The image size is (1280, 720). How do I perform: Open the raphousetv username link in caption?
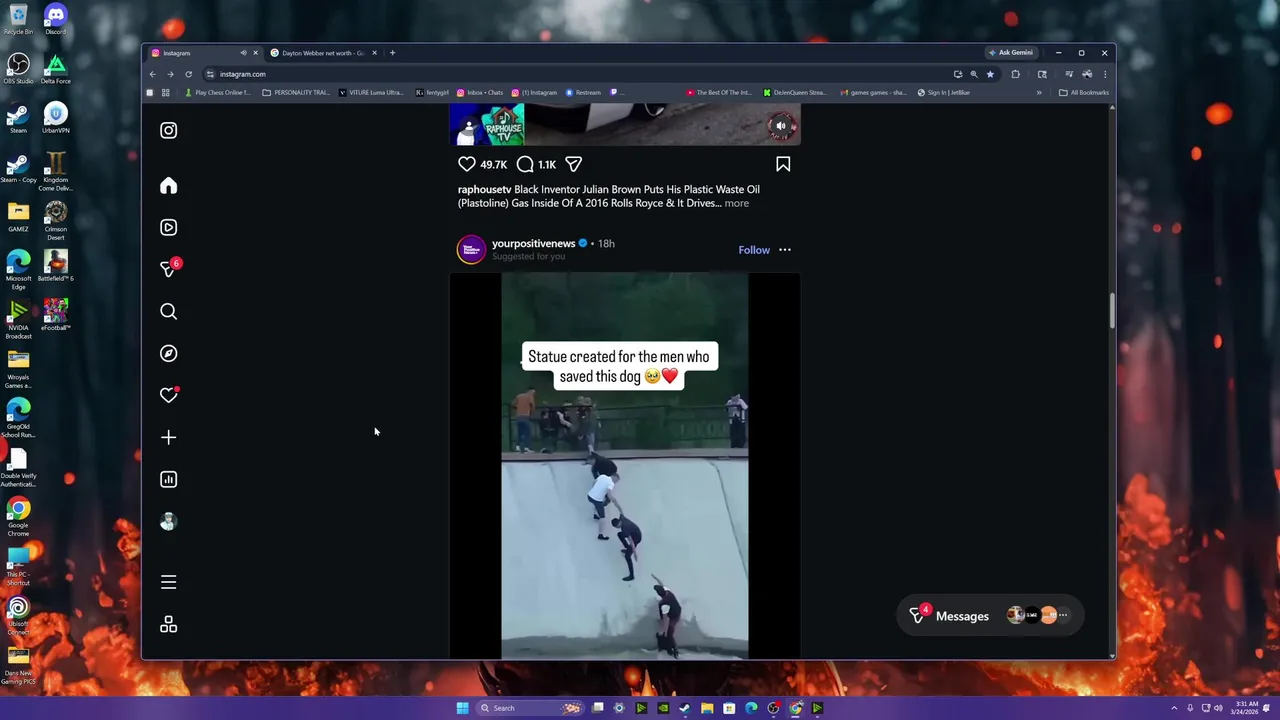(x=484, y=189)
